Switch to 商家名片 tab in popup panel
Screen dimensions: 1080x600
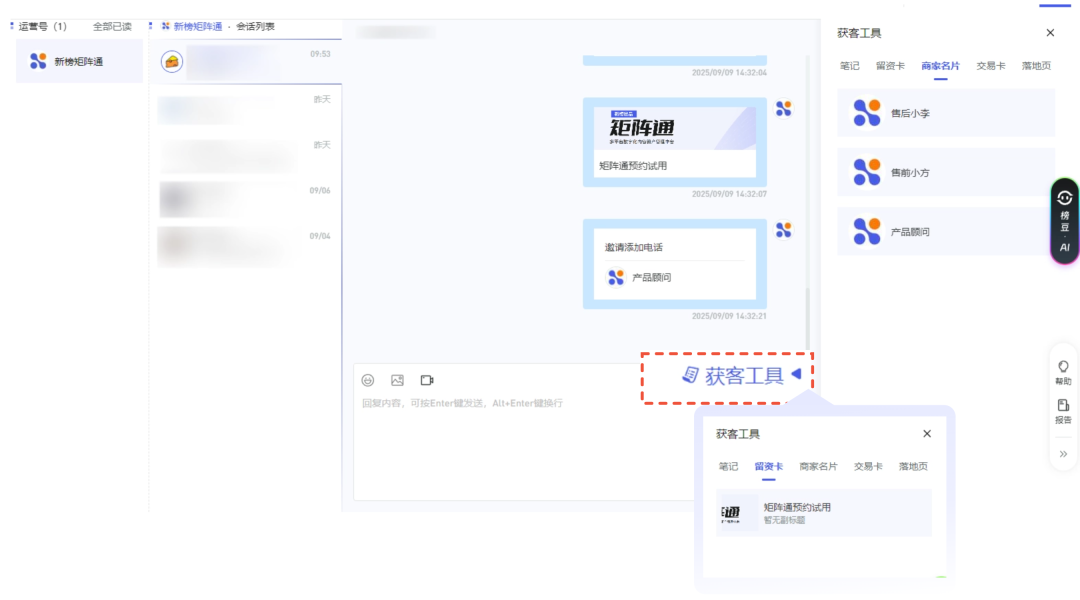818,466
